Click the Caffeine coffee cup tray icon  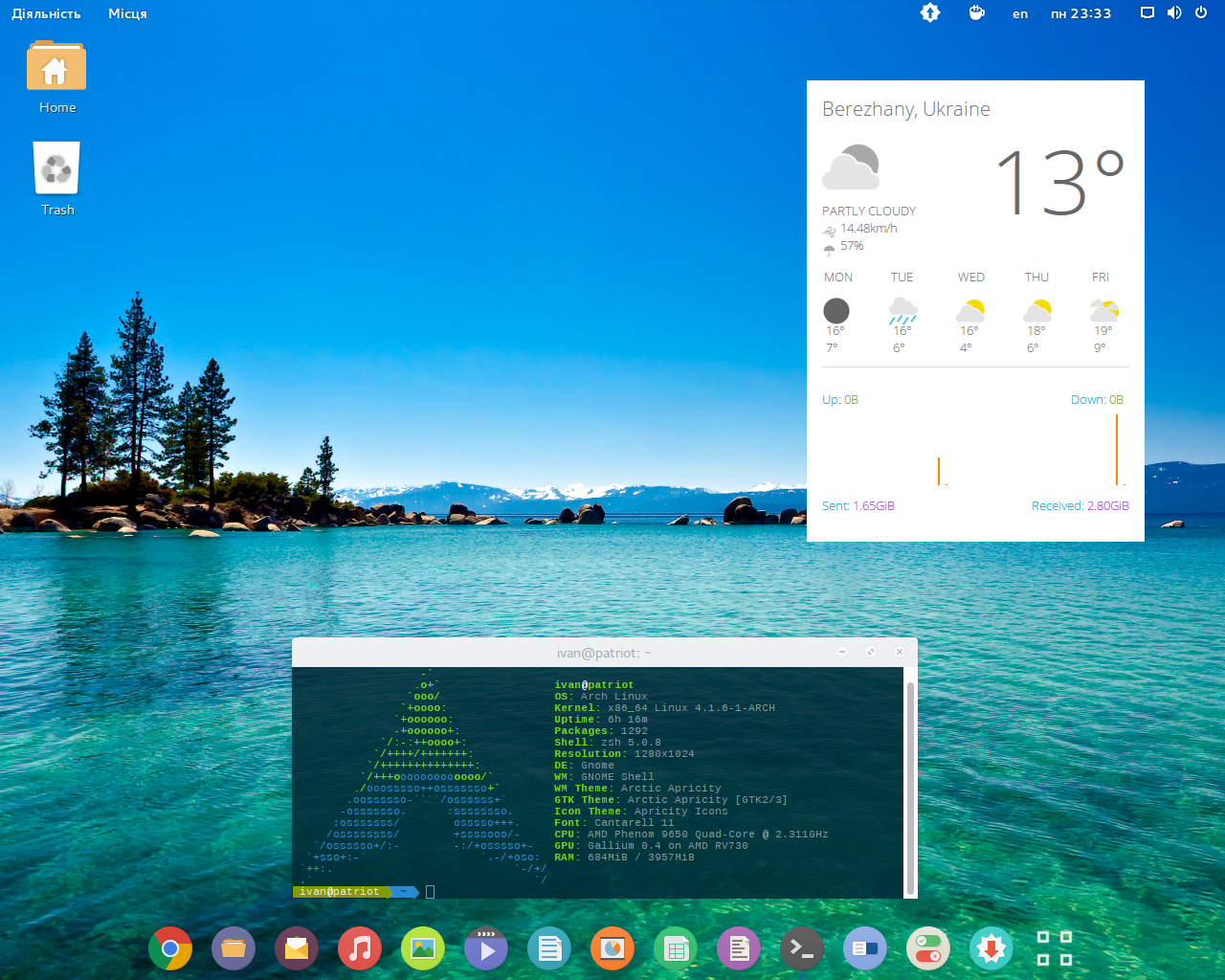[976, 13]
